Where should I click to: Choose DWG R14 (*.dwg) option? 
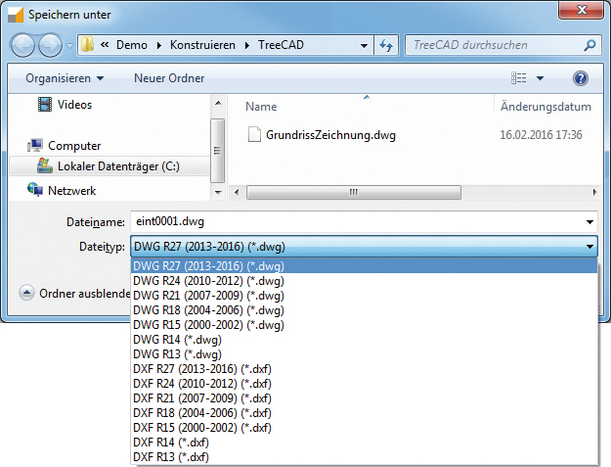[x=364, y=340]
